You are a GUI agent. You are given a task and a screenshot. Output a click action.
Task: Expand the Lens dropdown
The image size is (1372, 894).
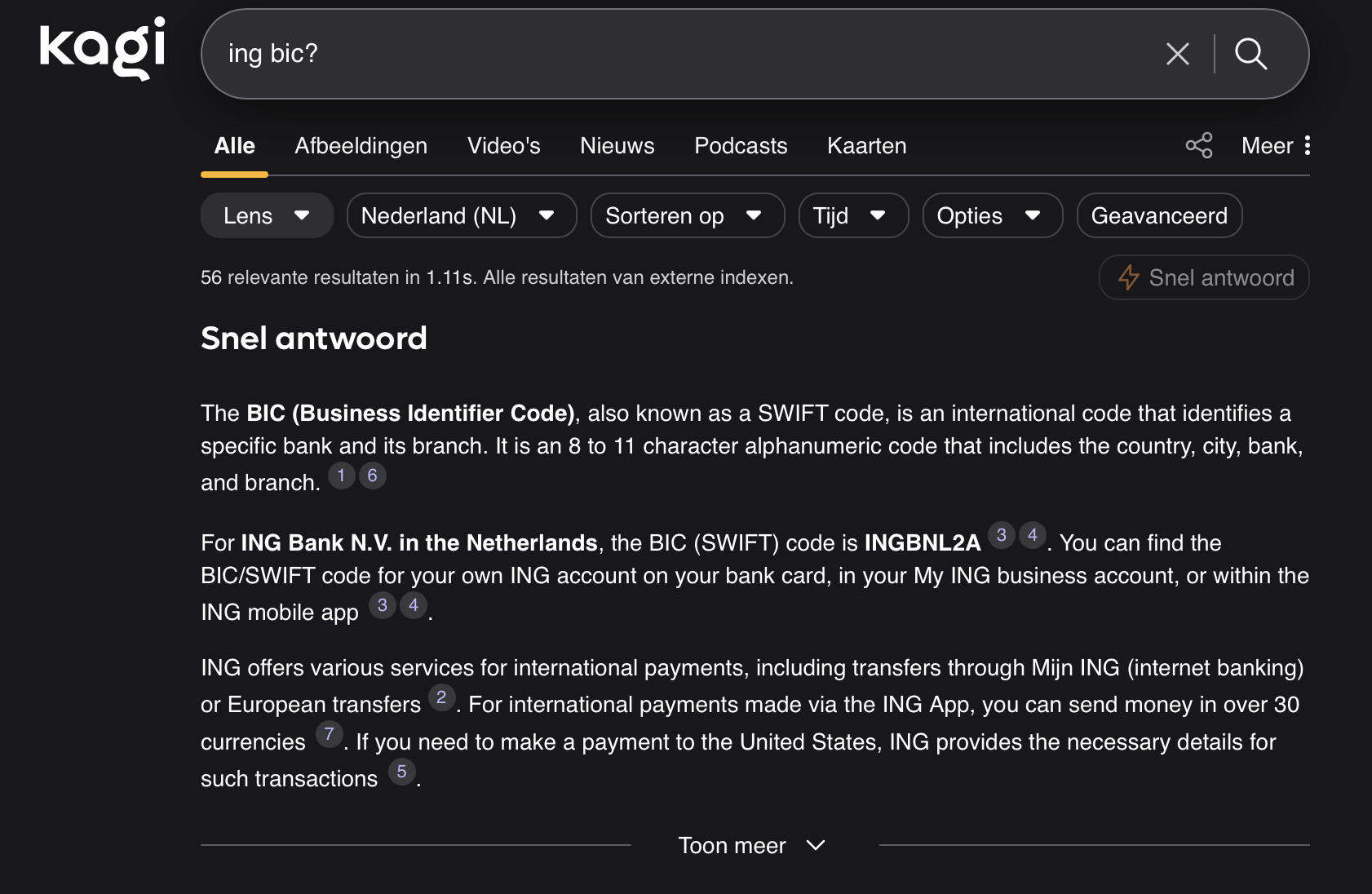coord(267,215)
